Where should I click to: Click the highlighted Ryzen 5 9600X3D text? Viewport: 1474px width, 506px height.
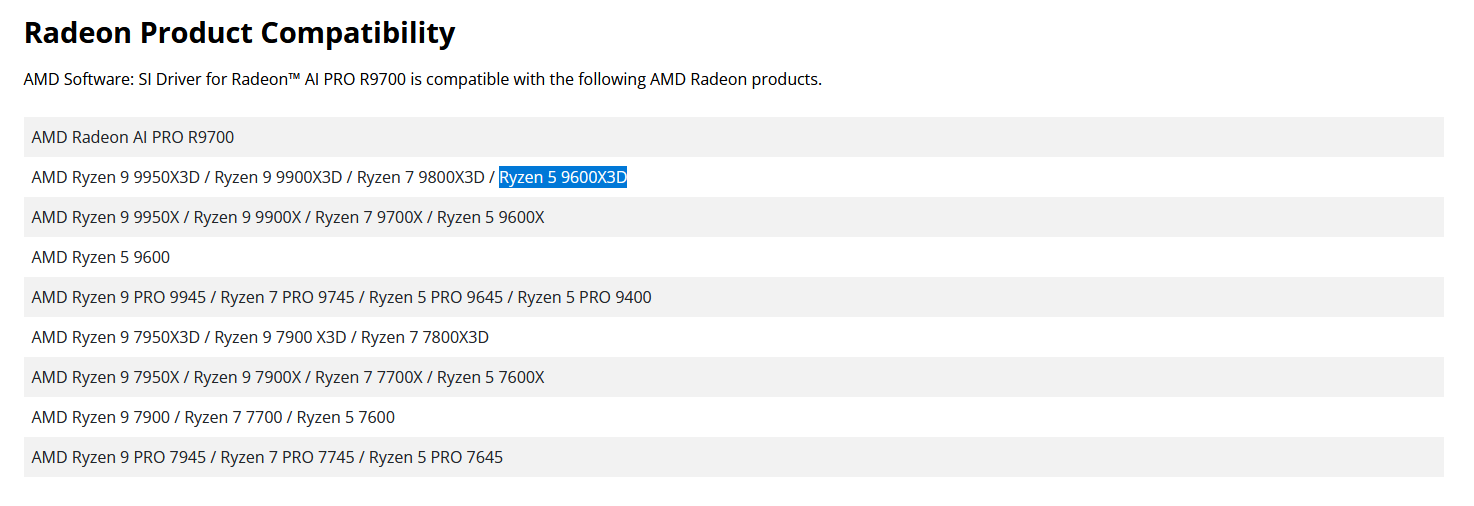click(x=563, y=178)
